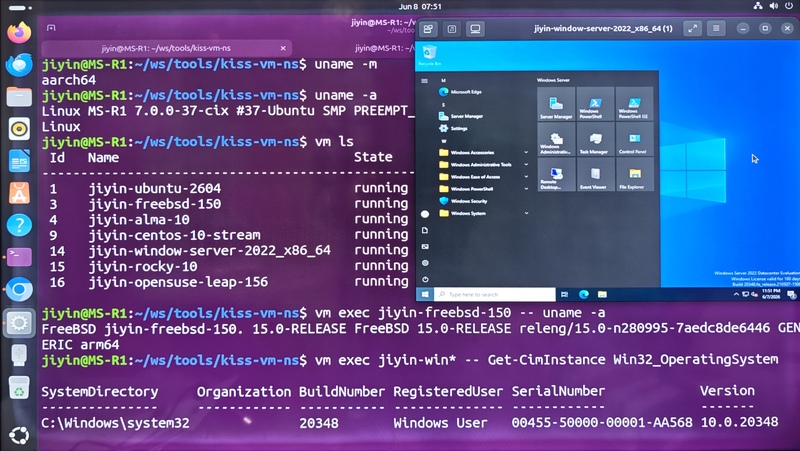Open Rhythmbox music player in dock
This screenshot has width=800, height=451.
19,129
